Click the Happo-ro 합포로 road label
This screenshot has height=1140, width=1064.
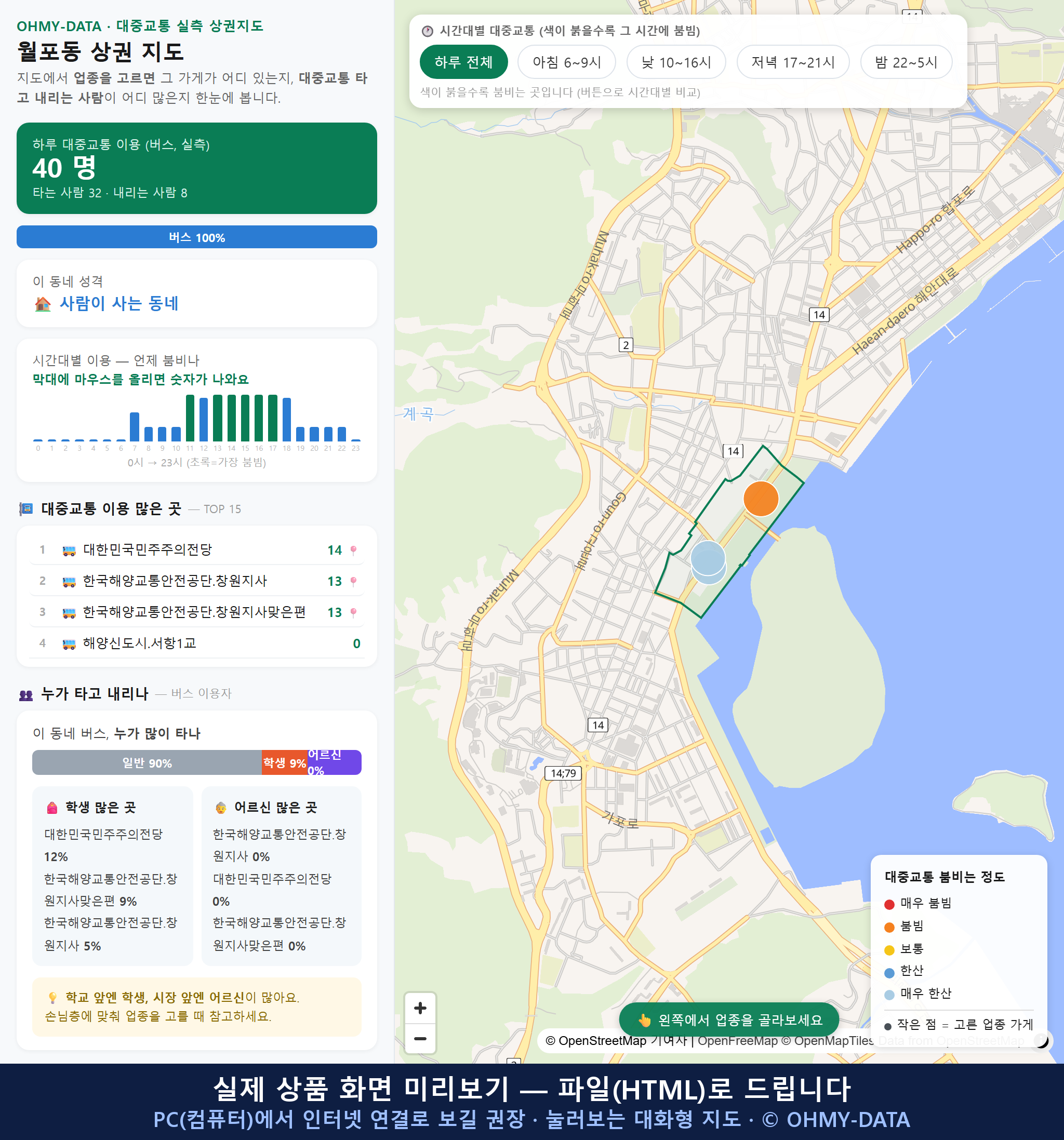pos(936,219)
